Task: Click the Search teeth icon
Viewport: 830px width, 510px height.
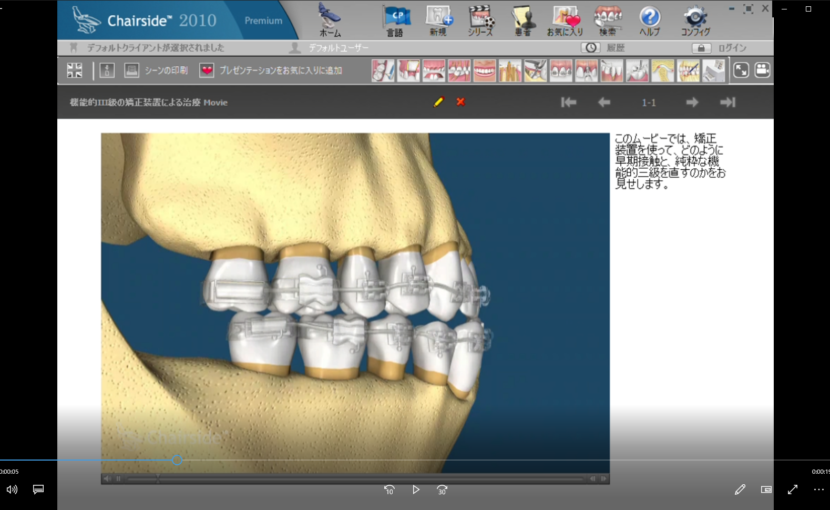Action: point(606,18)
